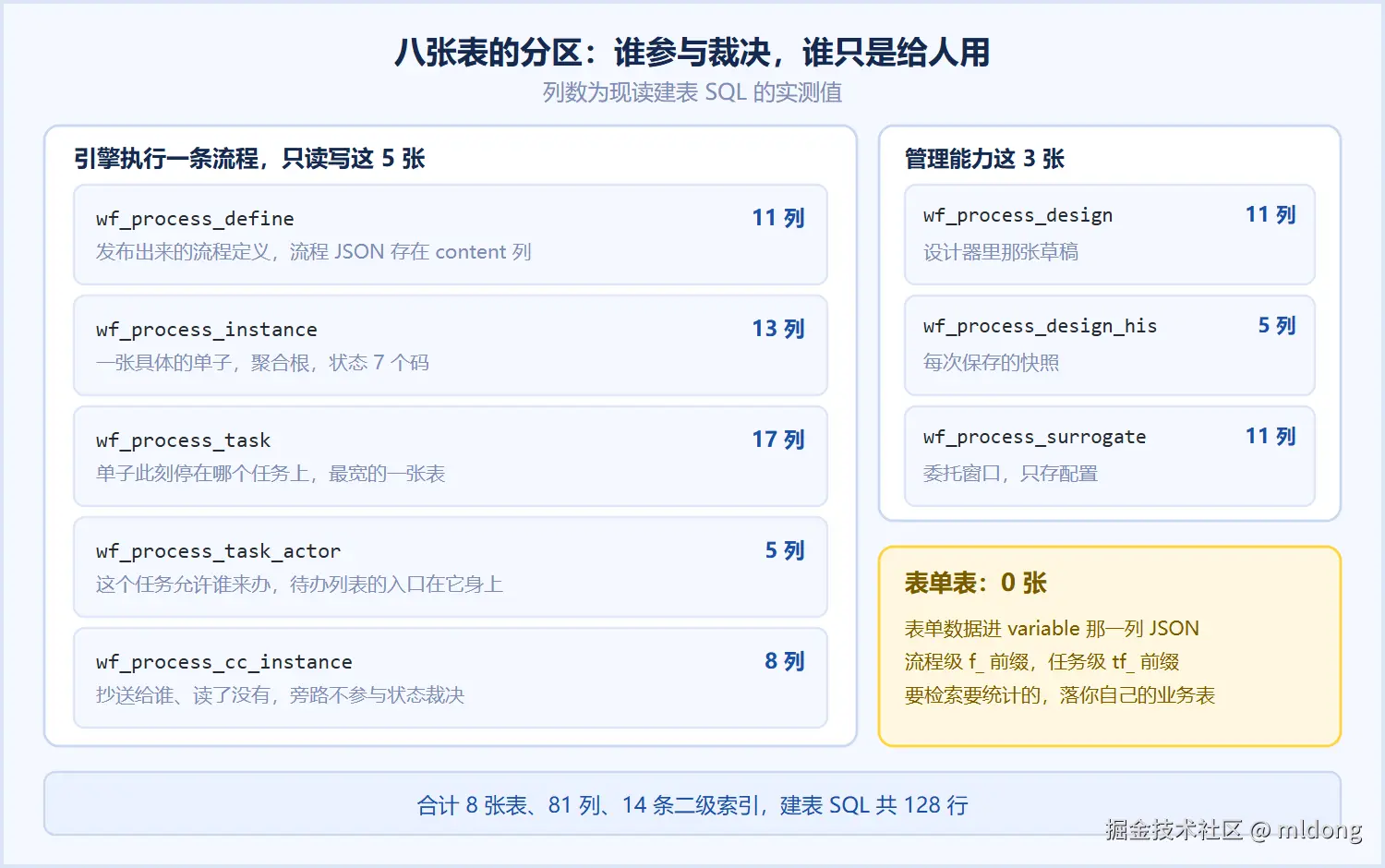Click the line 流程级 f_ 前缀，任务级 tf_ 前缀
Viewport: 1385px width, 868px height.
point(1042,662)
